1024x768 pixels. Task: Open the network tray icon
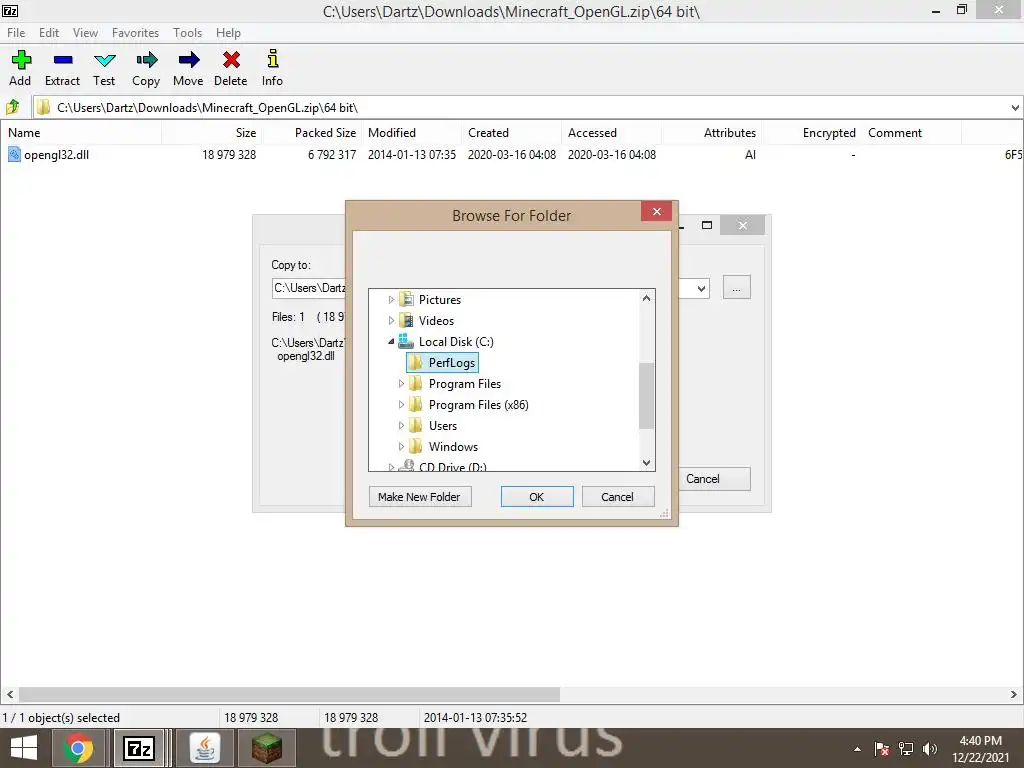point(906,749)
